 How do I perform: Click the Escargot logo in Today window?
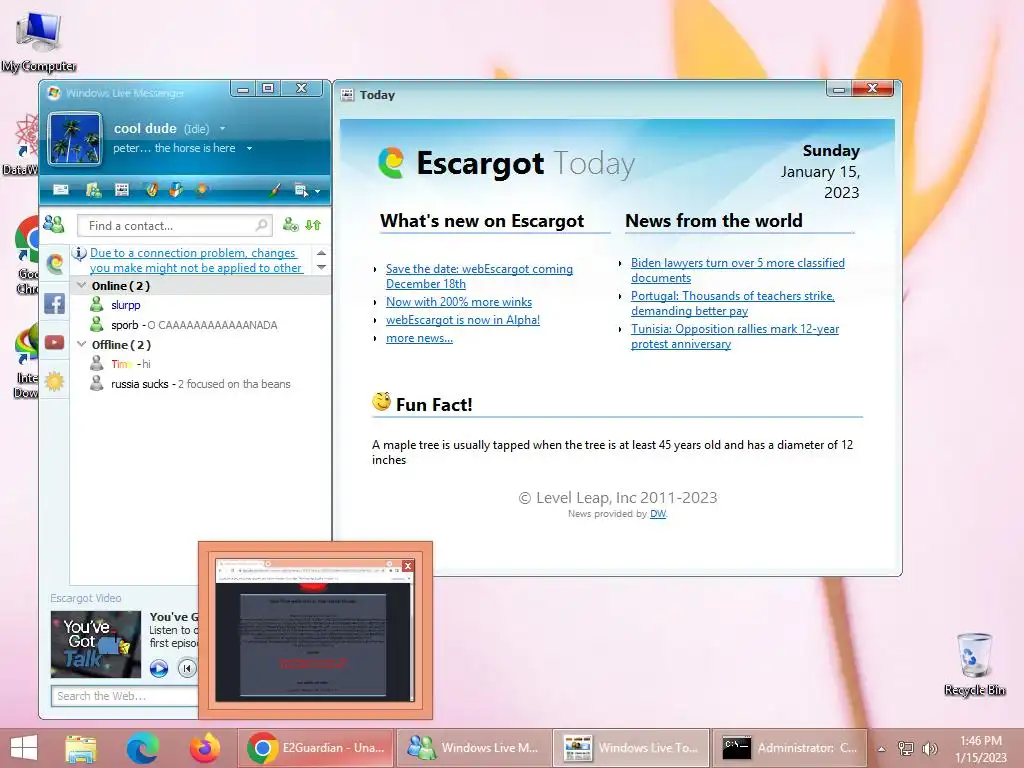point(391,163)
